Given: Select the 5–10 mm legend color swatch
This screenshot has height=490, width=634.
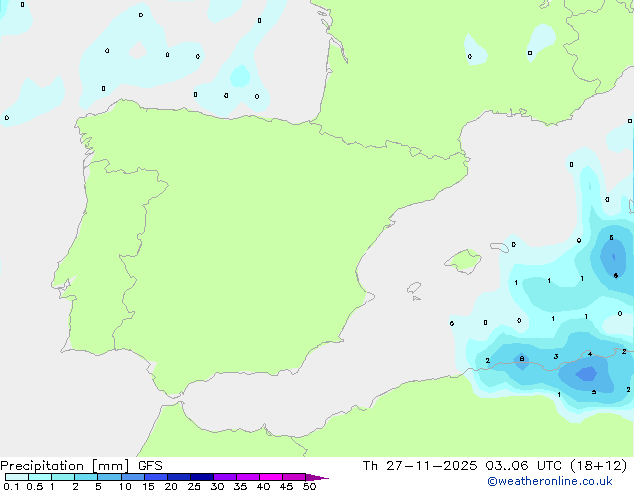Looking at the screenshot, I should click(x=109, y=477).
